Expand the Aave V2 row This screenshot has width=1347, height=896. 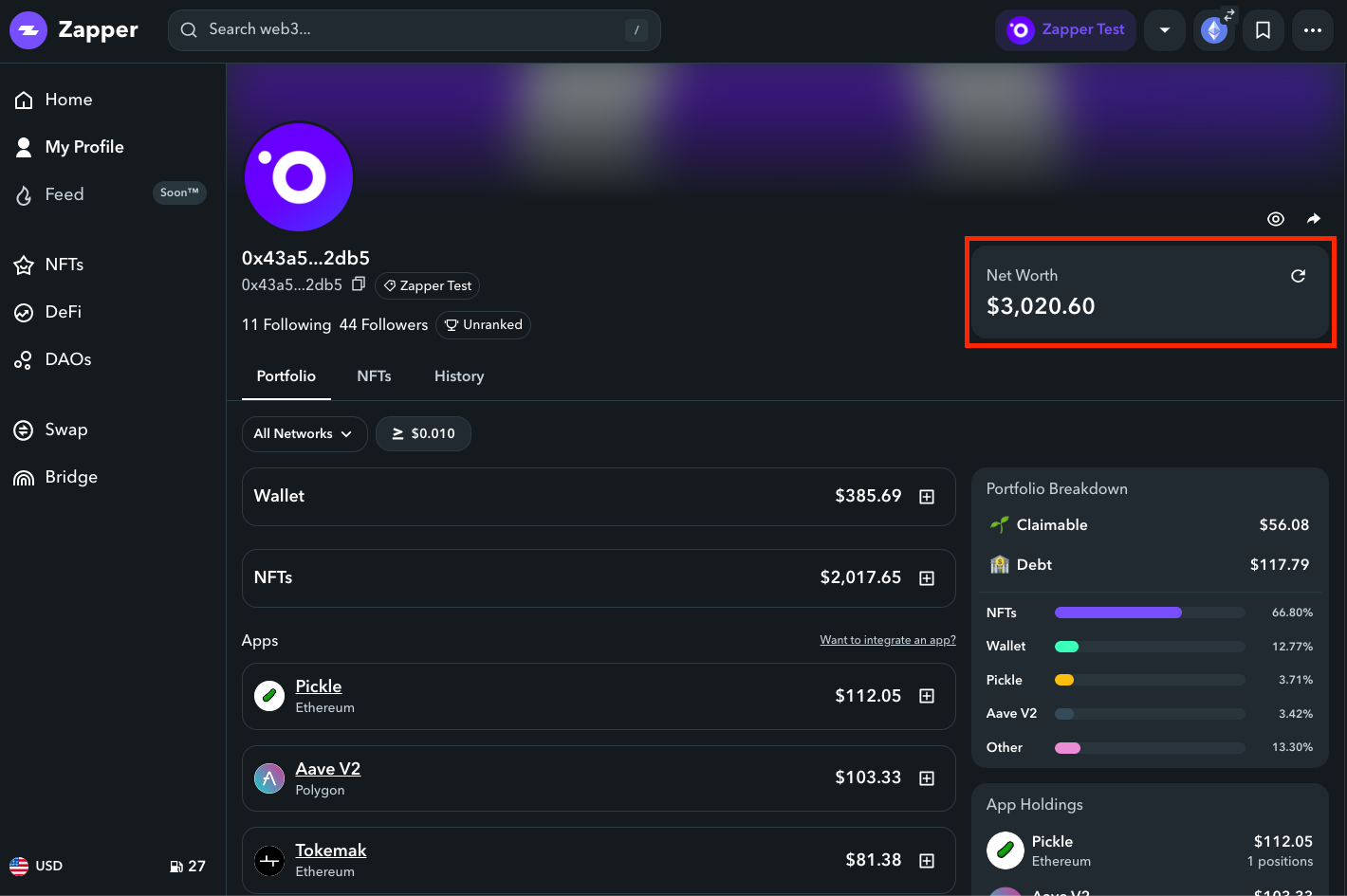(927, 778)
